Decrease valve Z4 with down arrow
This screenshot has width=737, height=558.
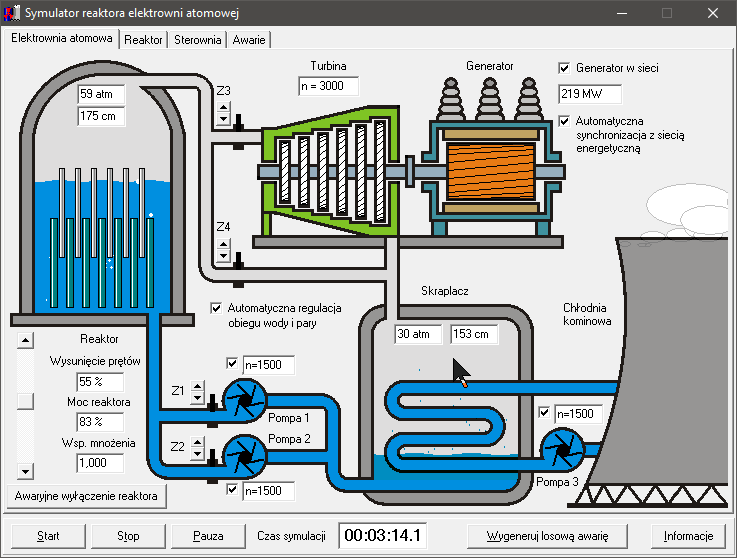pos(223,255)
